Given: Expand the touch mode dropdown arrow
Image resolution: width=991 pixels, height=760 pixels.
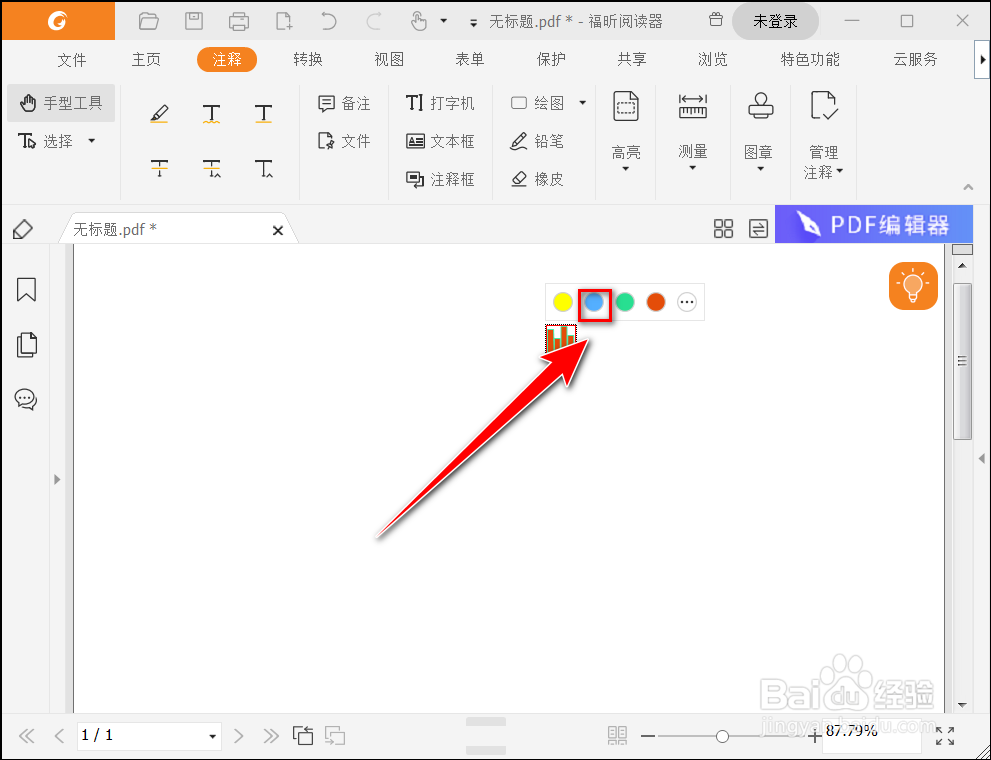Looking at the screenshot, I should tap(444, 21).
